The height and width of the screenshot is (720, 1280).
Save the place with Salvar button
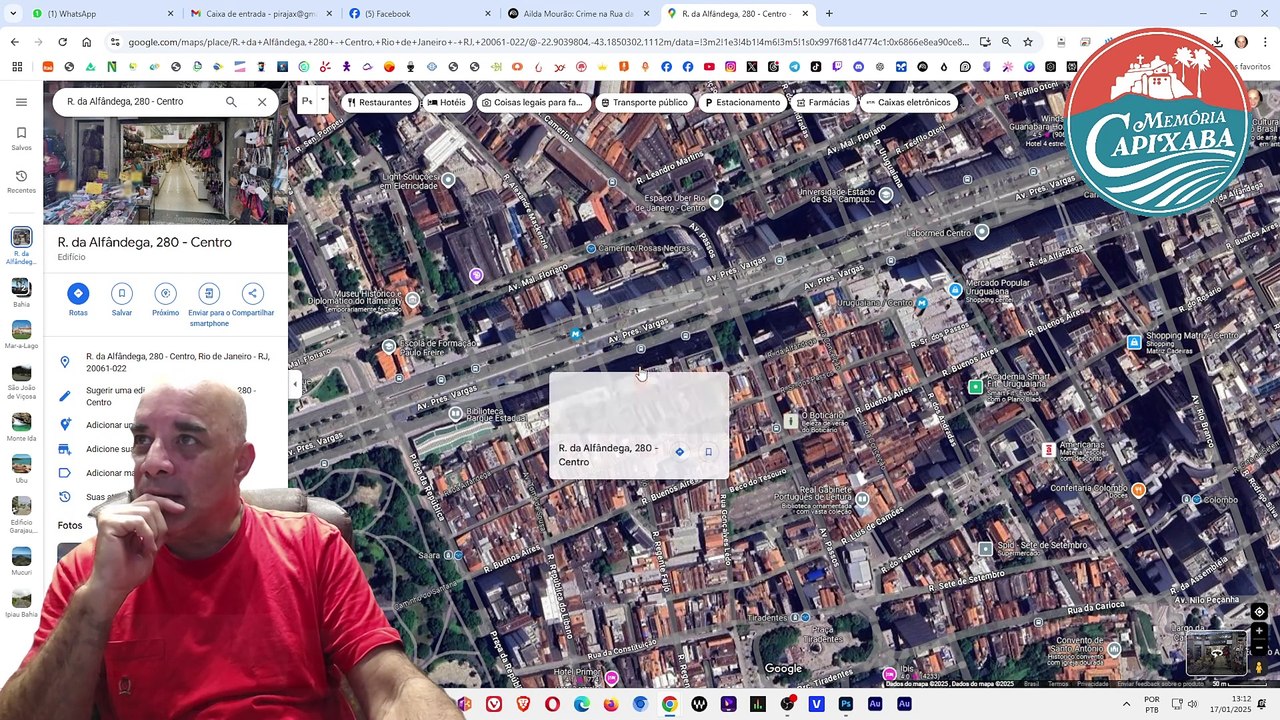pos(122,299)
